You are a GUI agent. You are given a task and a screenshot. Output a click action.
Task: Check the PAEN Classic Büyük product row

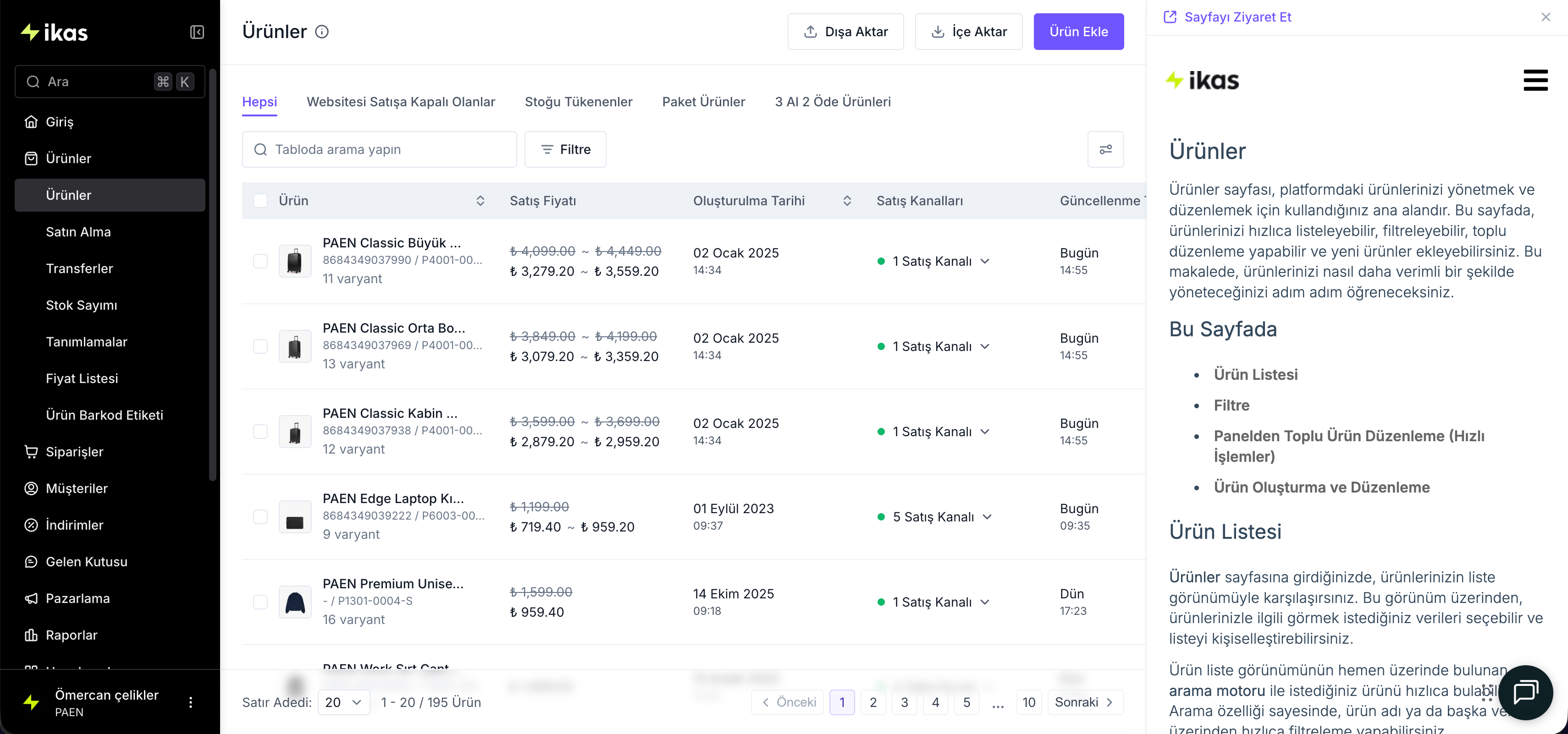[260, 262]
